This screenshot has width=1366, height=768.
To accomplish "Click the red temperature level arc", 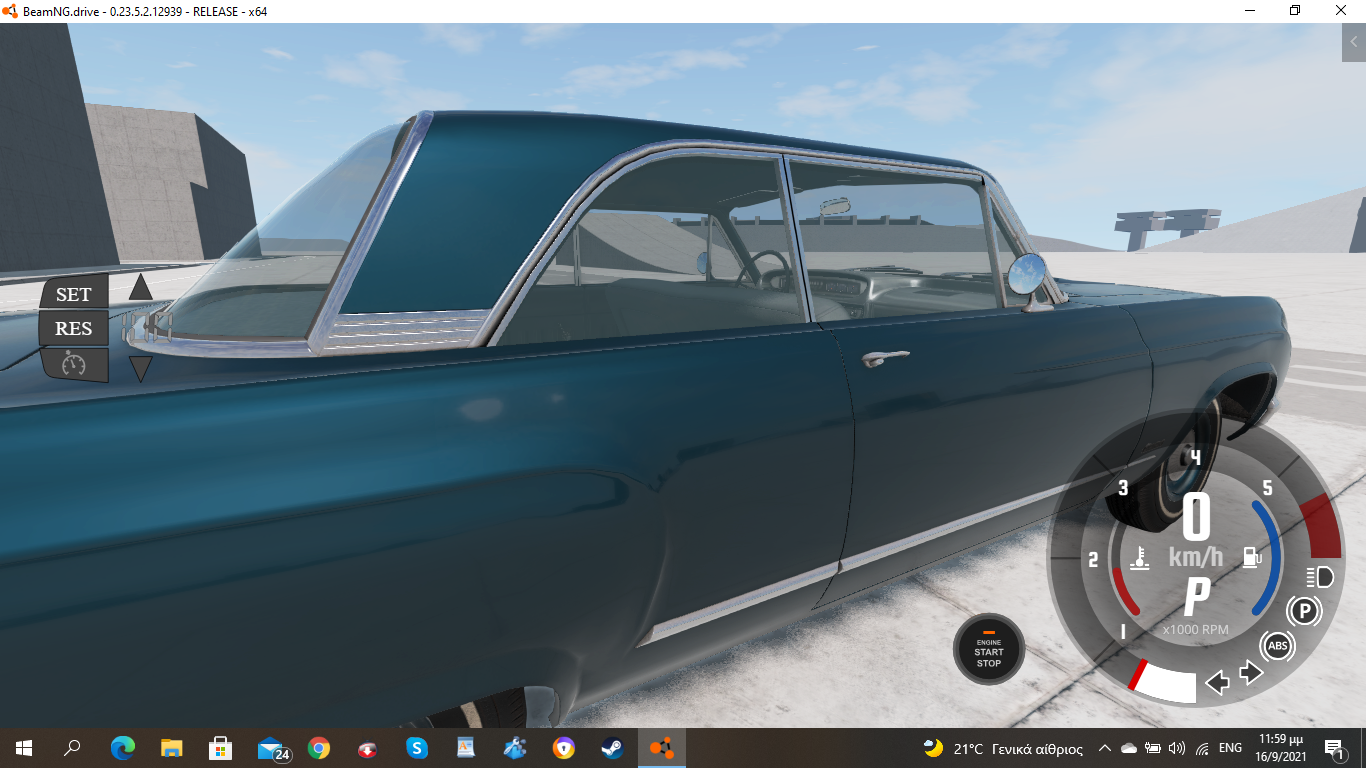I will pos(1123,591).
